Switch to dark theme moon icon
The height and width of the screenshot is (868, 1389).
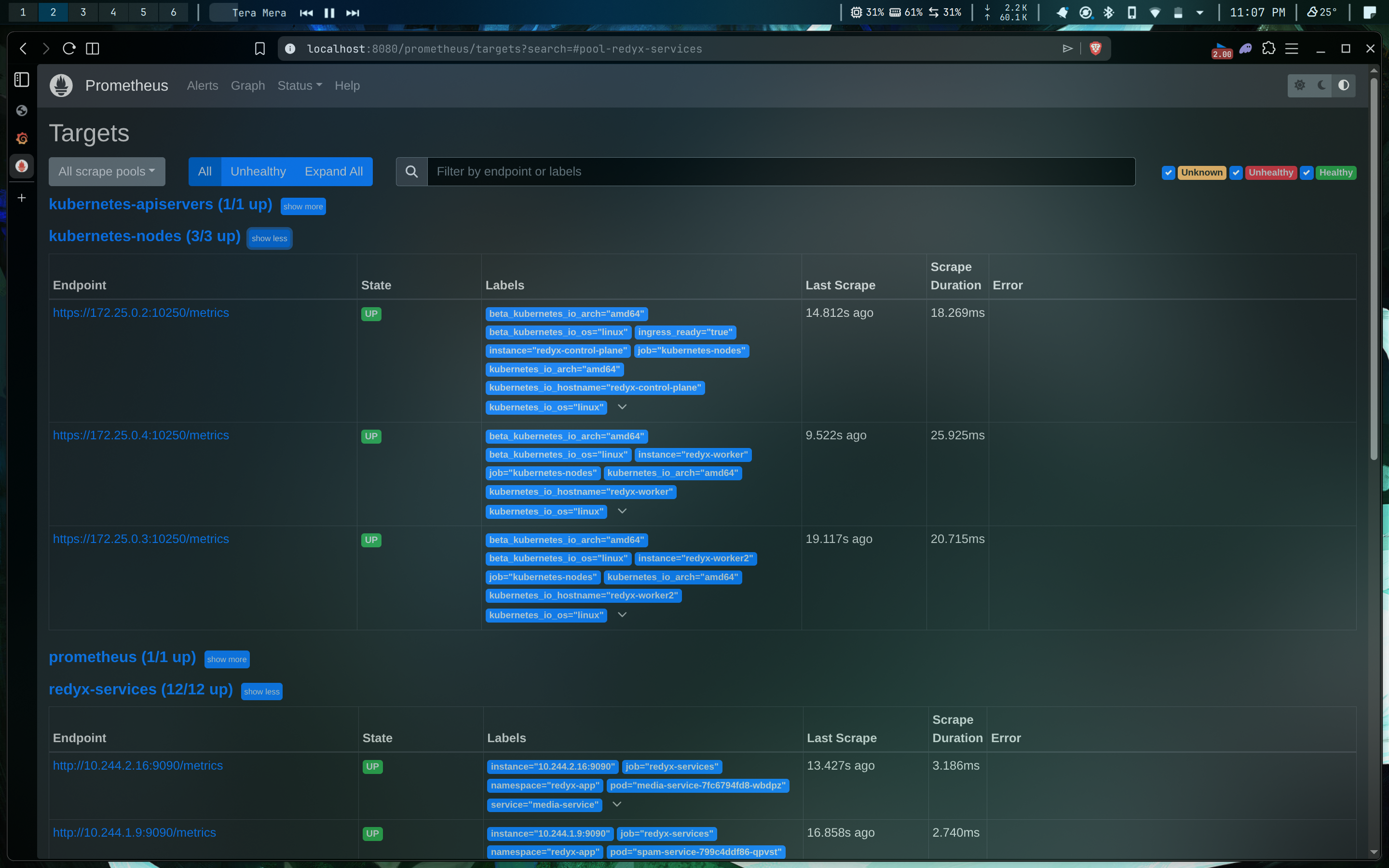(1322, 85)
